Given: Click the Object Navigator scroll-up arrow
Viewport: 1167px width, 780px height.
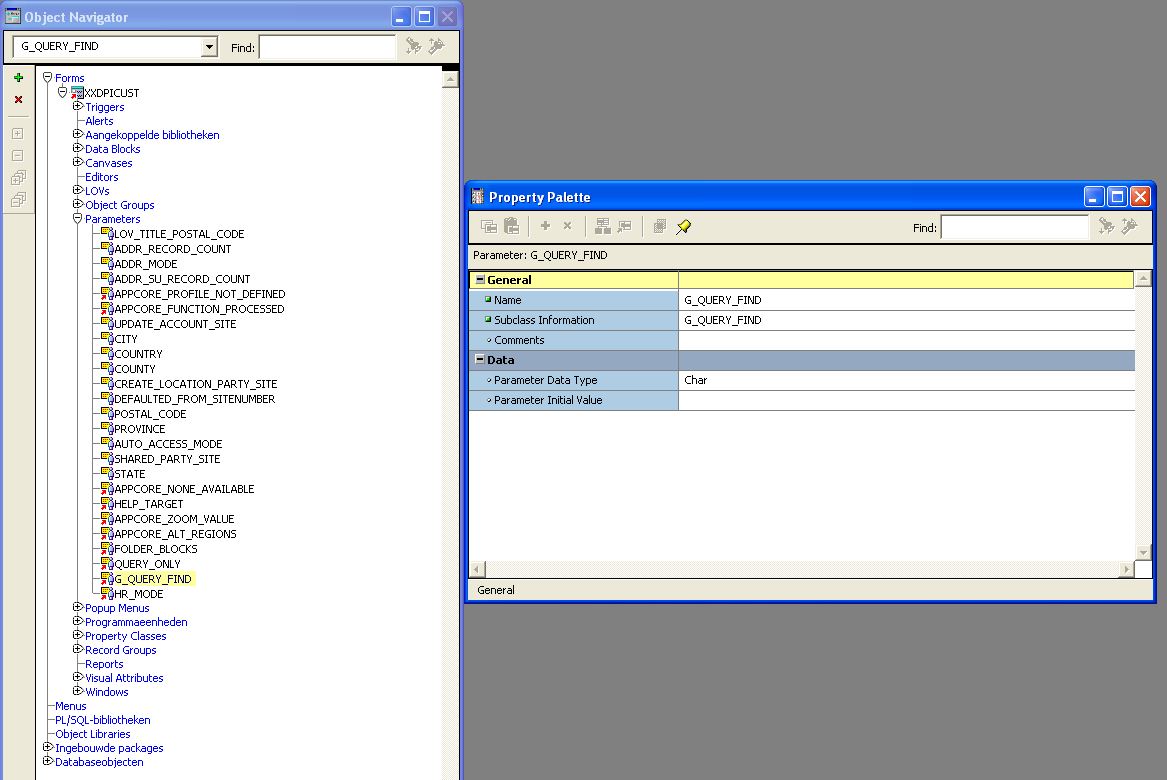Looking at the screenshot, I should 450,79.
